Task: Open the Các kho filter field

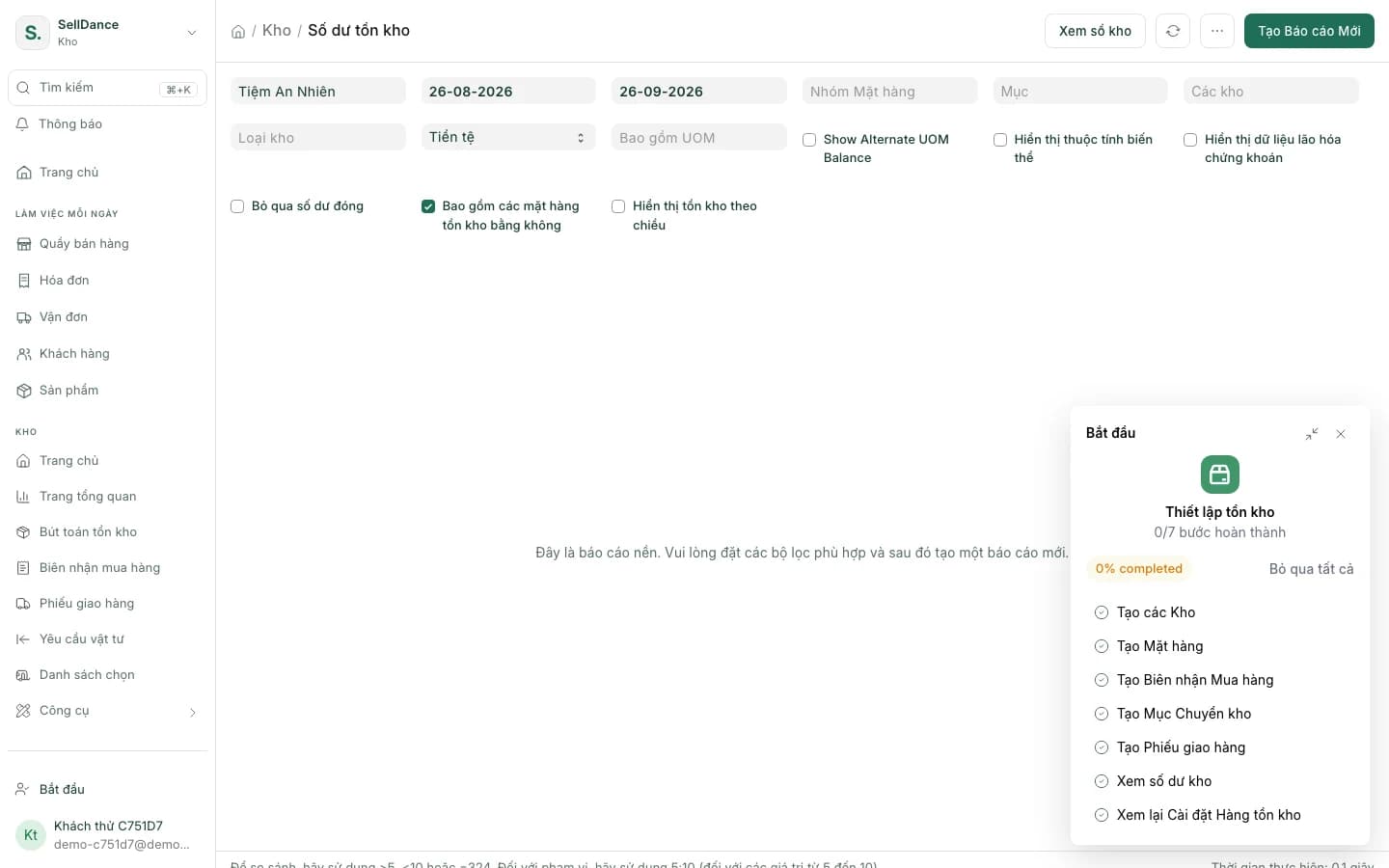Action: (1270, 92)
